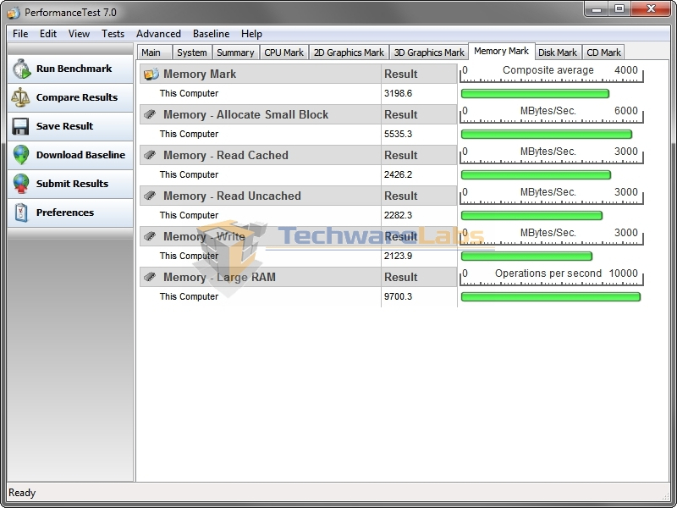Image resolution: width=677 pixels, height=508 pixels.
Task: Click the PerformanceTest title bar app icon
Action: pyautogui.click(x=13, y=13)
